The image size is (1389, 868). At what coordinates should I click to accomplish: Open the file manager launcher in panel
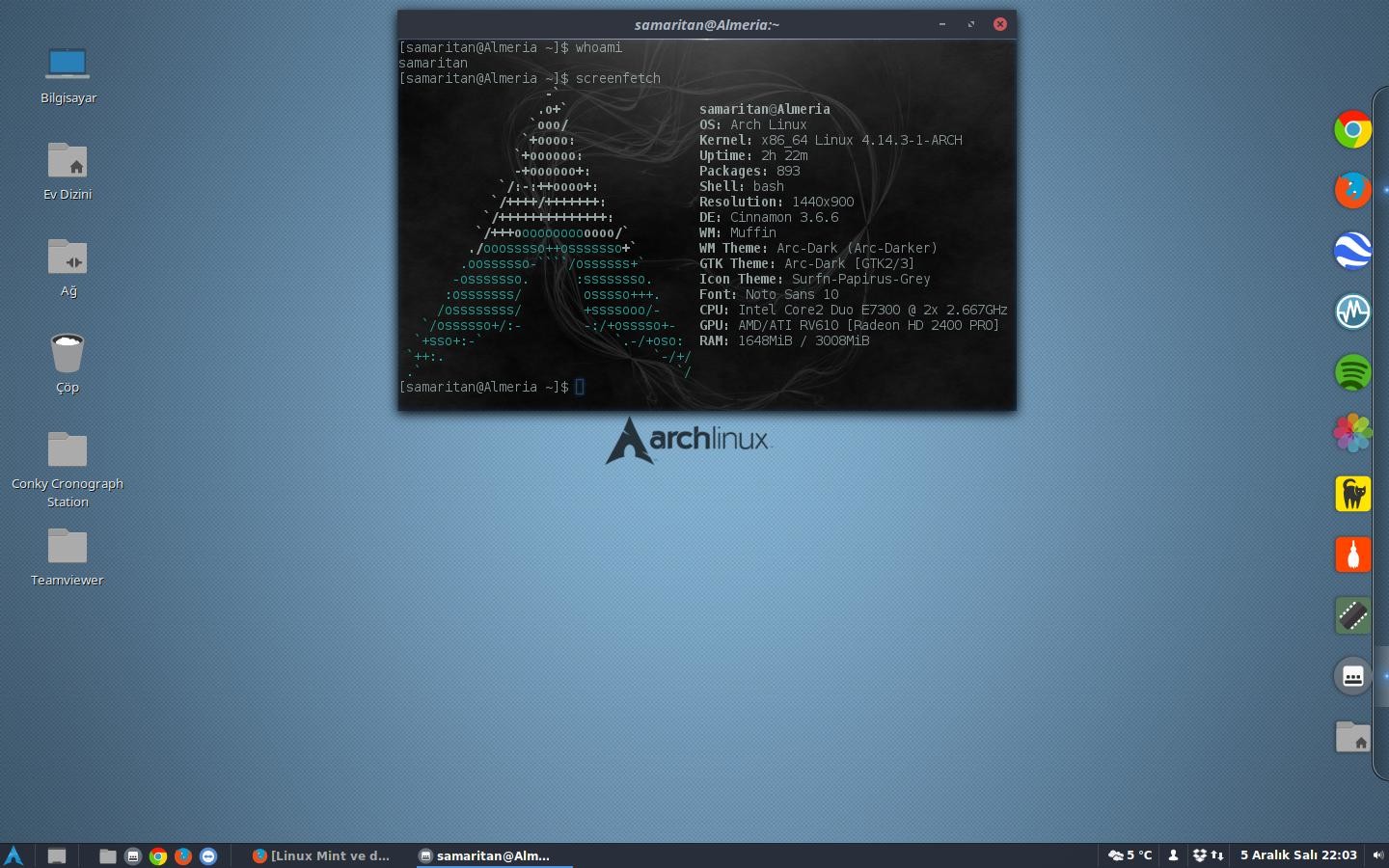click(x=108, y=855)
